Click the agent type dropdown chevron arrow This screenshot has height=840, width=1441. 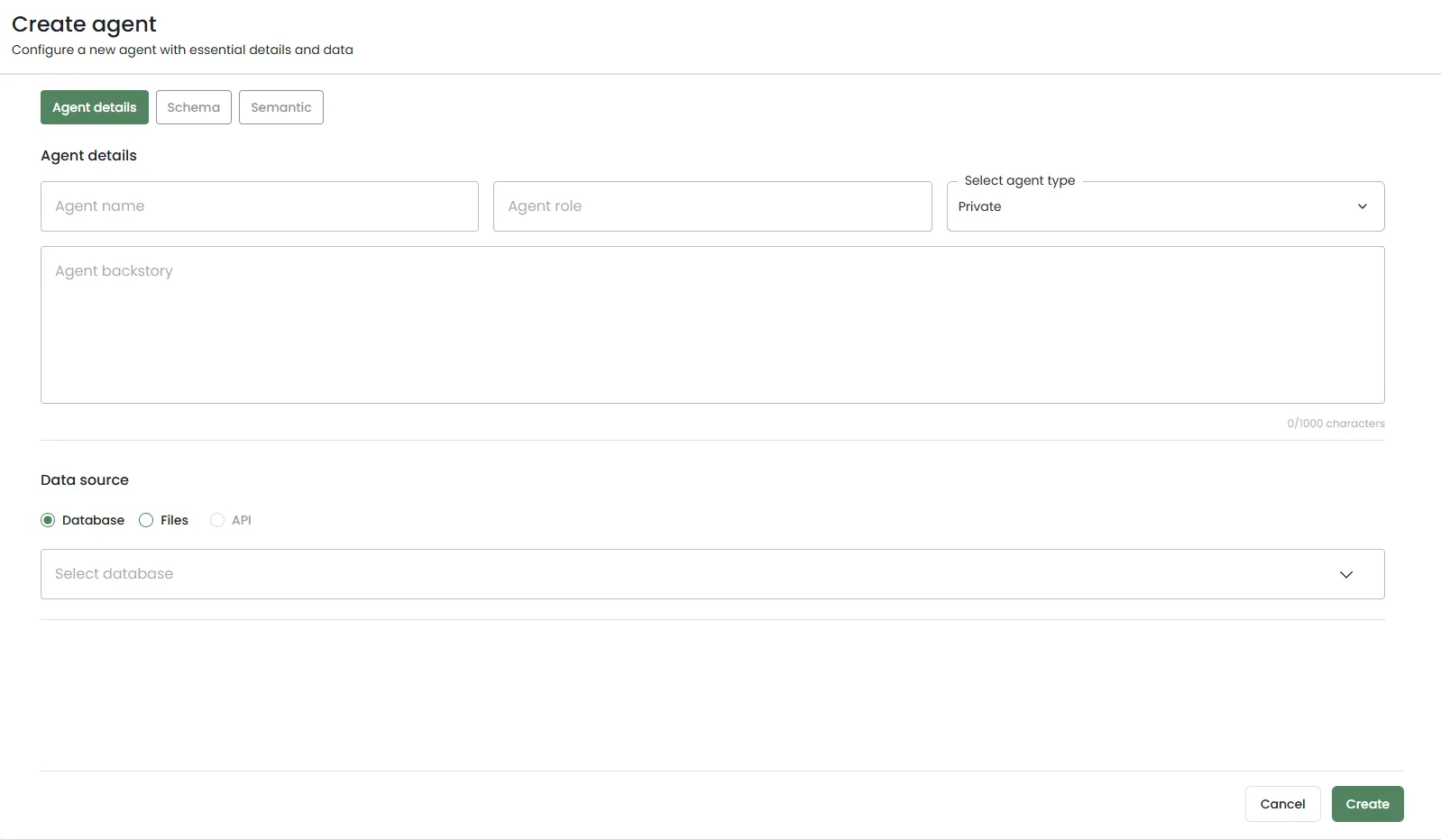1362,206
